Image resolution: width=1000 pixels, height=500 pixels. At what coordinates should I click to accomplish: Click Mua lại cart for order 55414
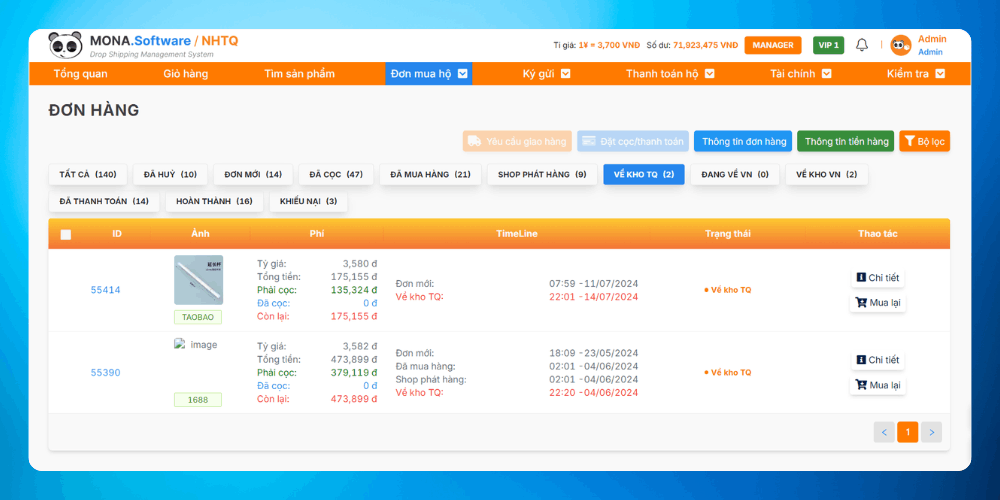[x=877, y=303]
